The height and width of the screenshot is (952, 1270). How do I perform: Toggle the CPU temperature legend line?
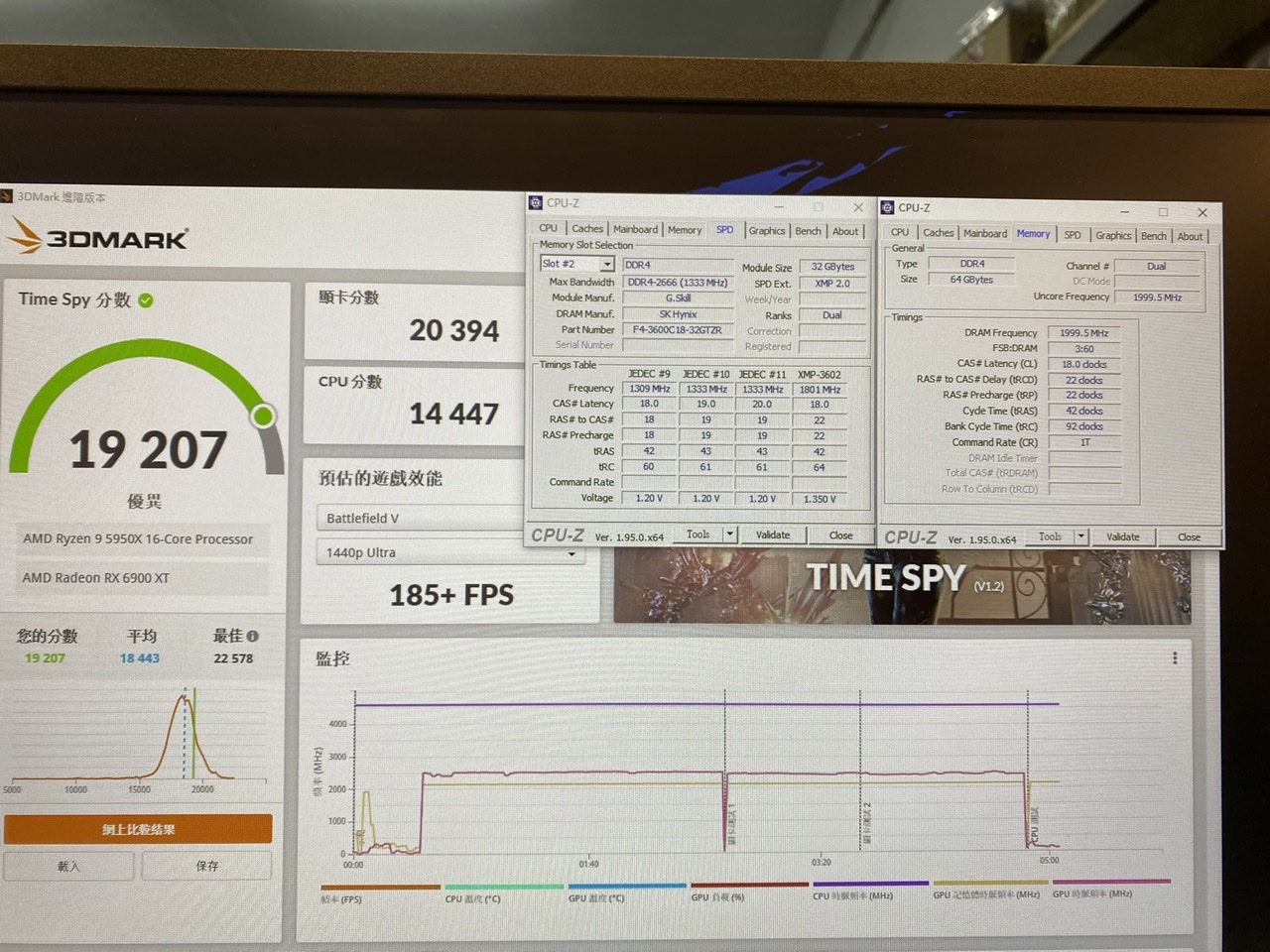point(504,887)
